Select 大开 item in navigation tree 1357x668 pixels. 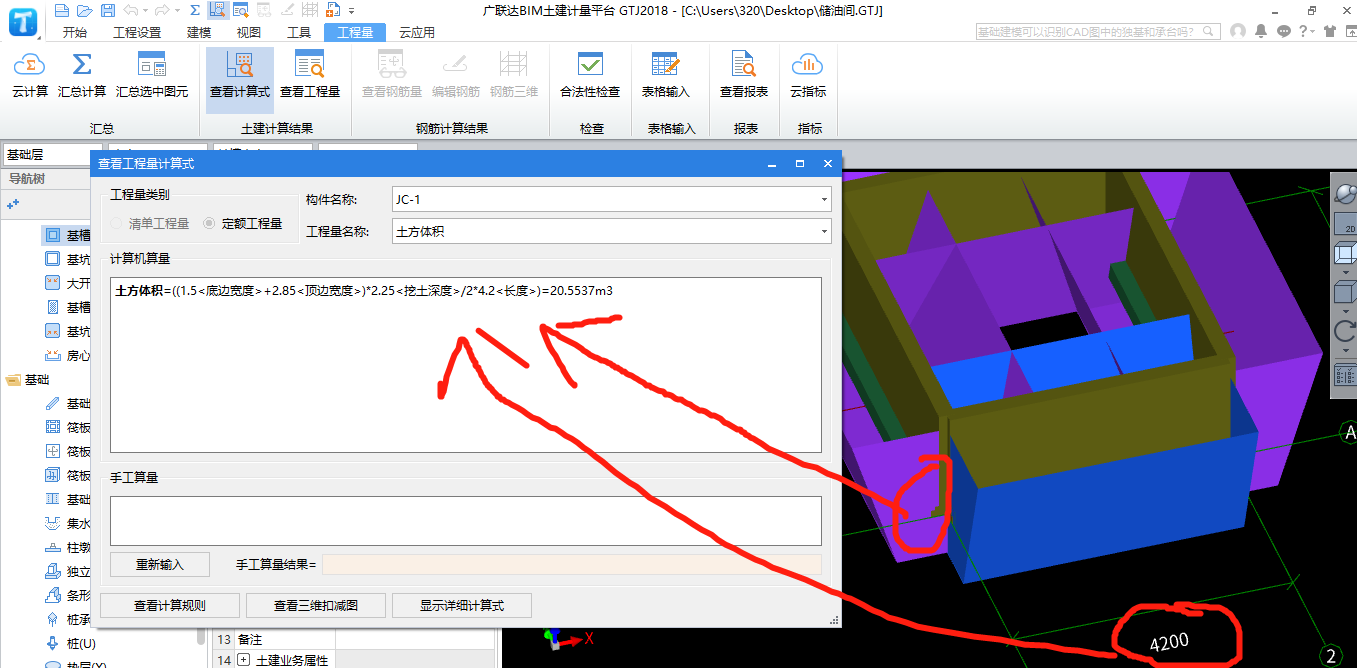pyautogui.click(x=68, y=283)
